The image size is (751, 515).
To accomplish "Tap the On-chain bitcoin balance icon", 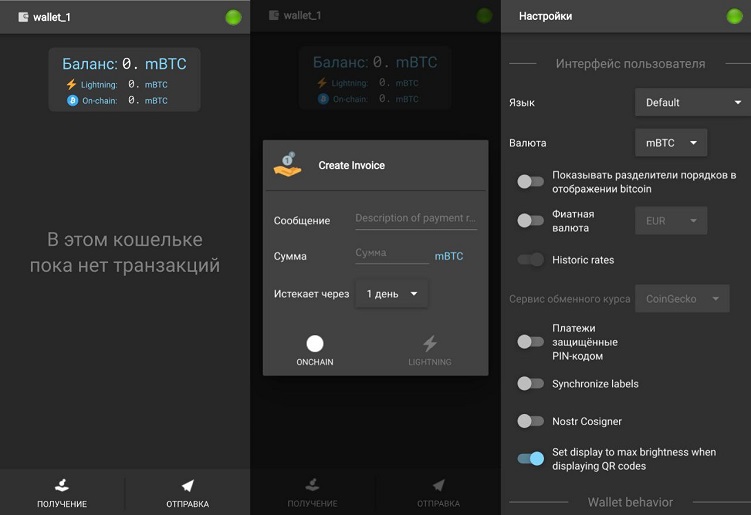I will pos(71,101).
